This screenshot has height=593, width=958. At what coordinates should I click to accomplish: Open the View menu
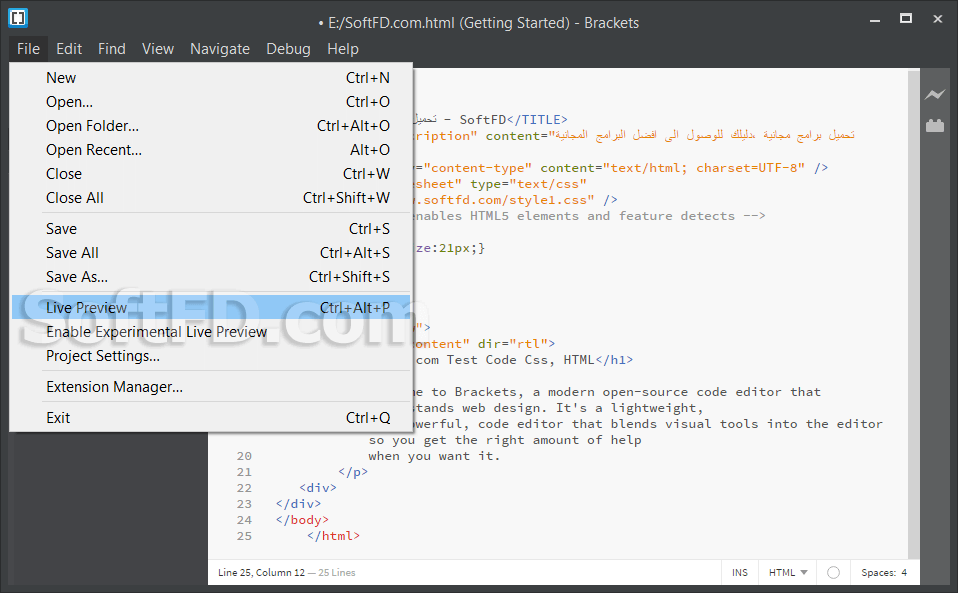pyautogui.click(x=158, y=49)
